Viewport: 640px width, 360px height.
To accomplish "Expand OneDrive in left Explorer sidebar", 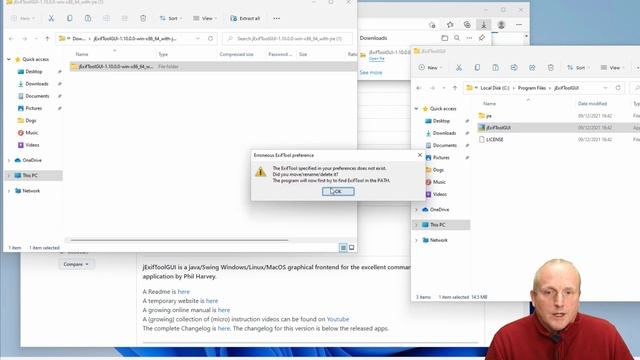I will (9, 160).
